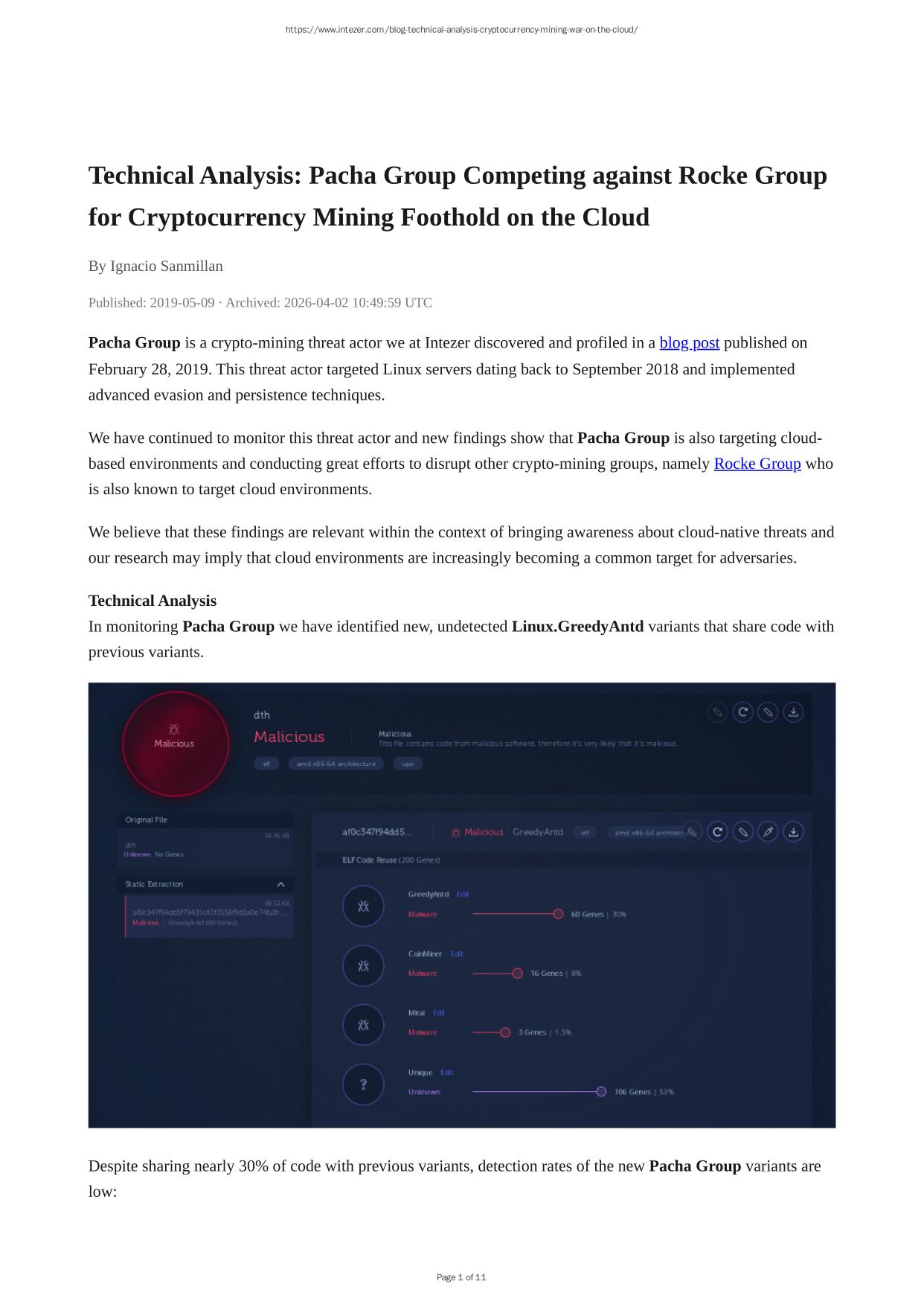Collapse the Static Extraction section

click(281, 884)
